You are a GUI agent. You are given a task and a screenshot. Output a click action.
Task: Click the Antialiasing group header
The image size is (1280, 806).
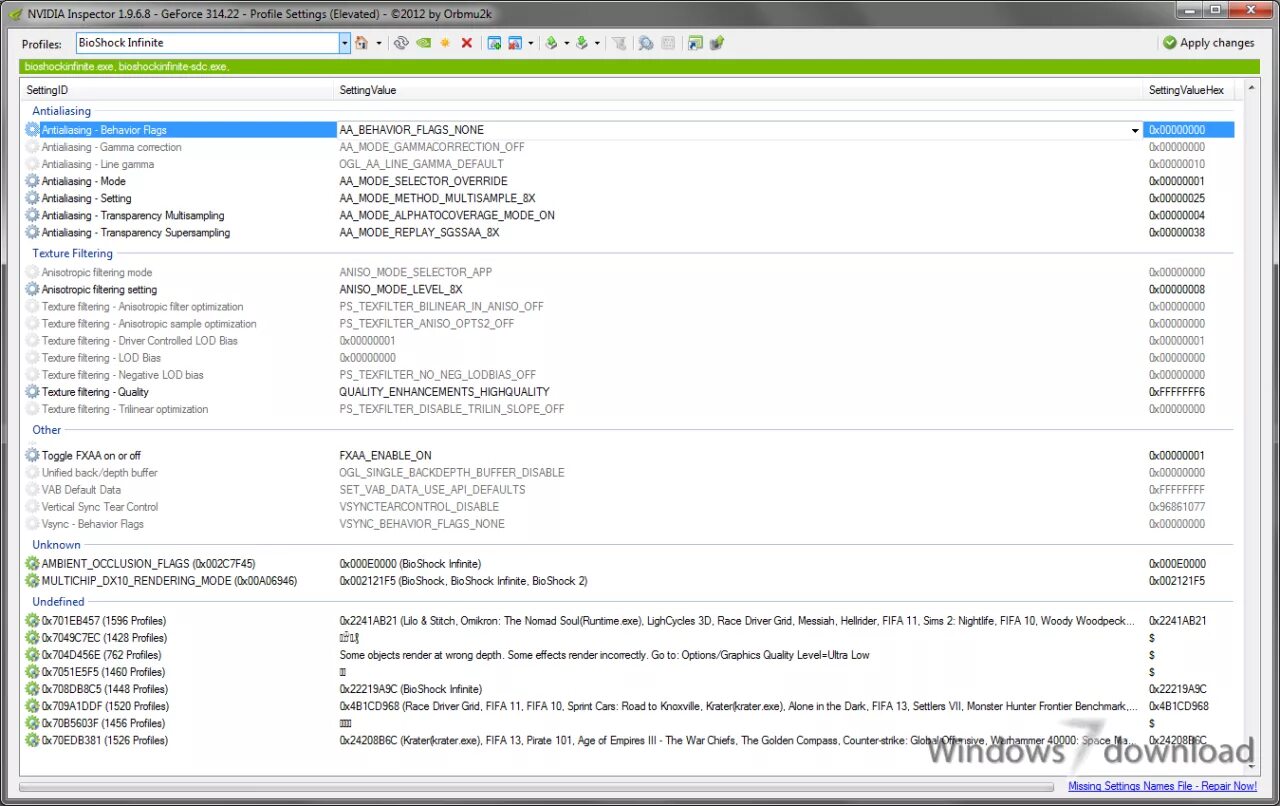point(61,111)
